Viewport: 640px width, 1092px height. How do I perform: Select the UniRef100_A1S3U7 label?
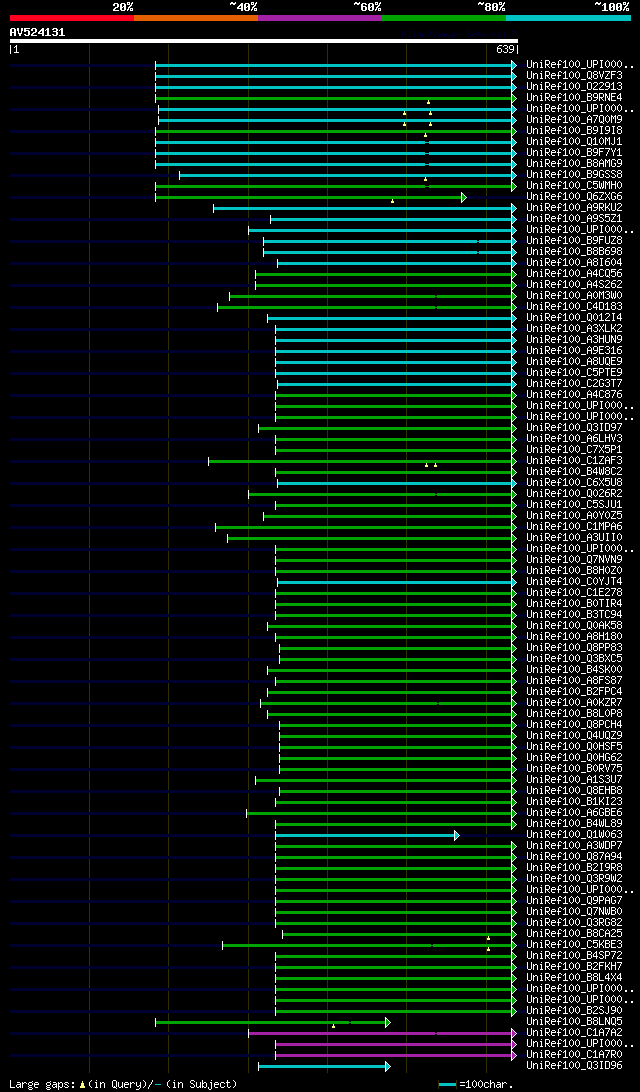[575, 779]
